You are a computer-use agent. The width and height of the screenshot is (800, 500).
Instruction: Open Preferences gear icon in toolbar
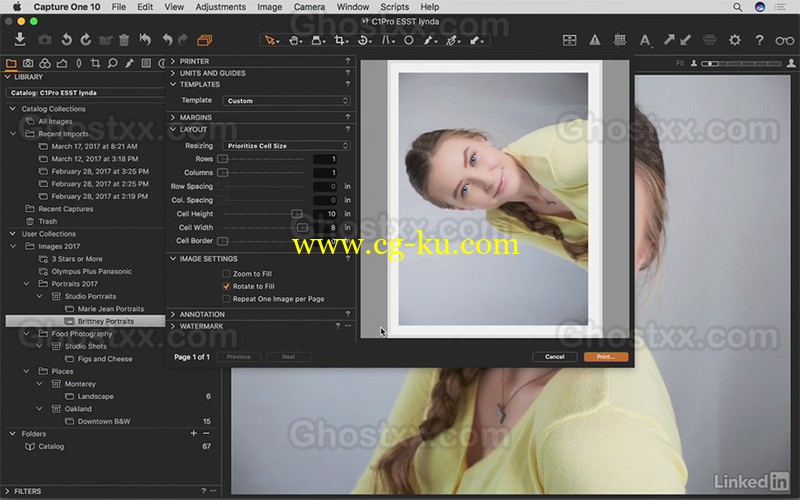click(734, 40)
